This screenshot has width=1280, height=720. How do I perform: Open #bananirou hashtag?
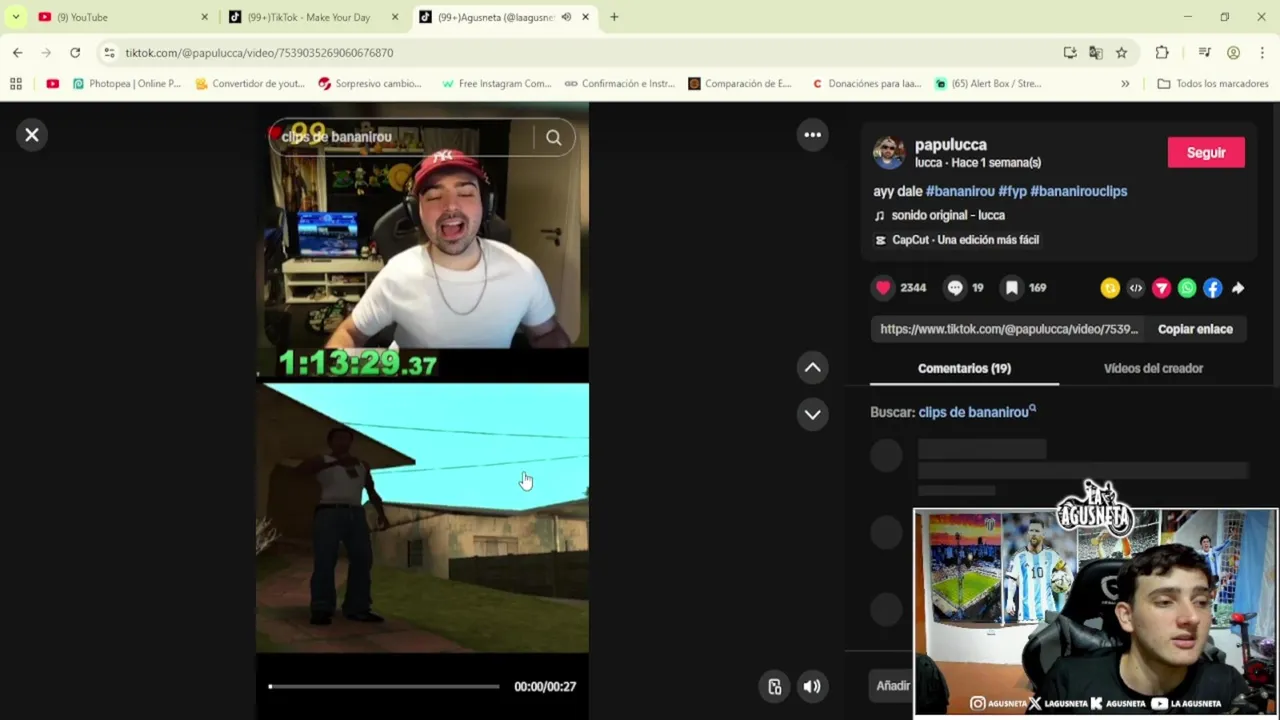coord(960,191)
